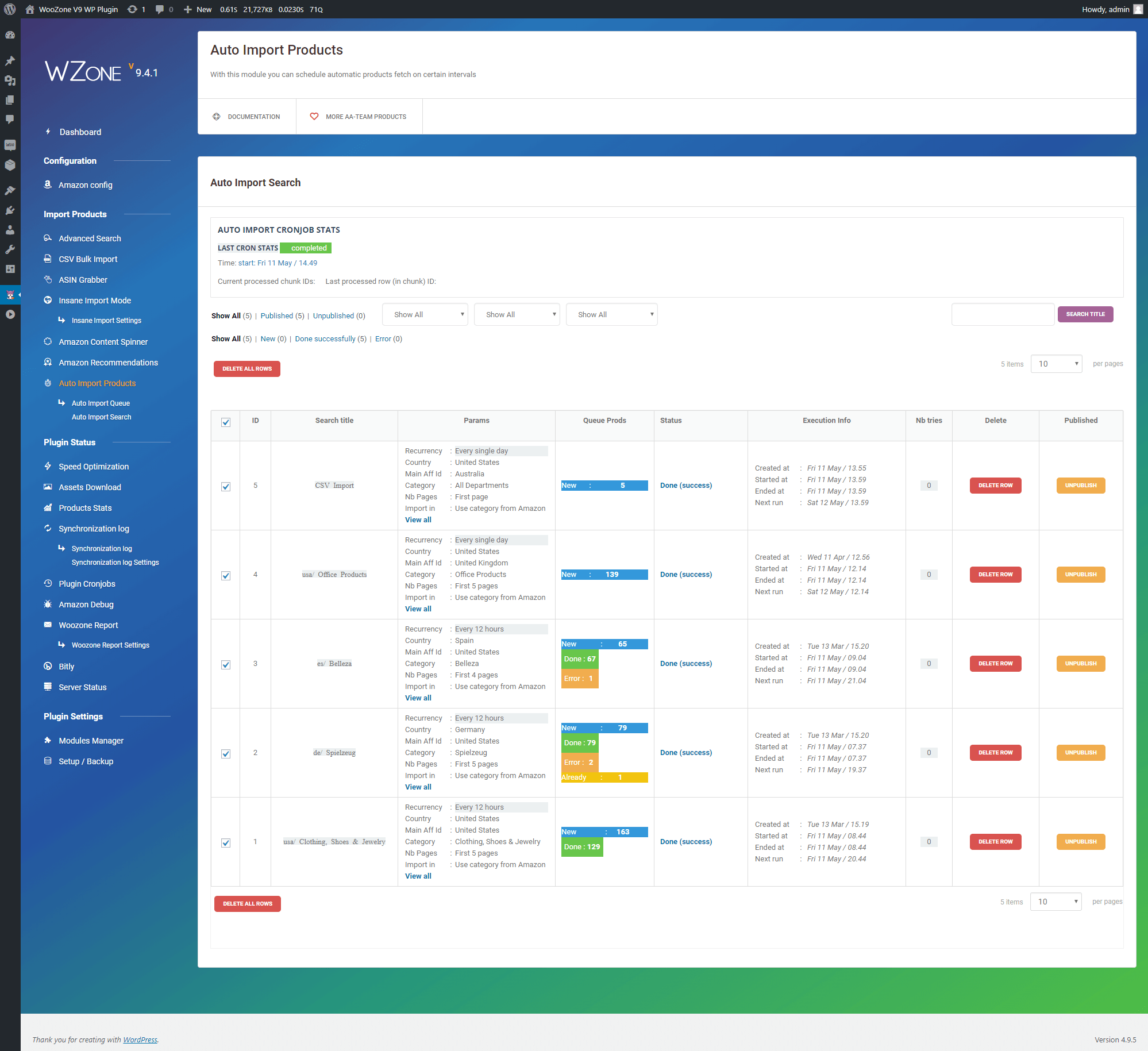This screenshot has width=1148, height=1051.
Task: Click the search title input field
Action: [x=1003, y=314]
